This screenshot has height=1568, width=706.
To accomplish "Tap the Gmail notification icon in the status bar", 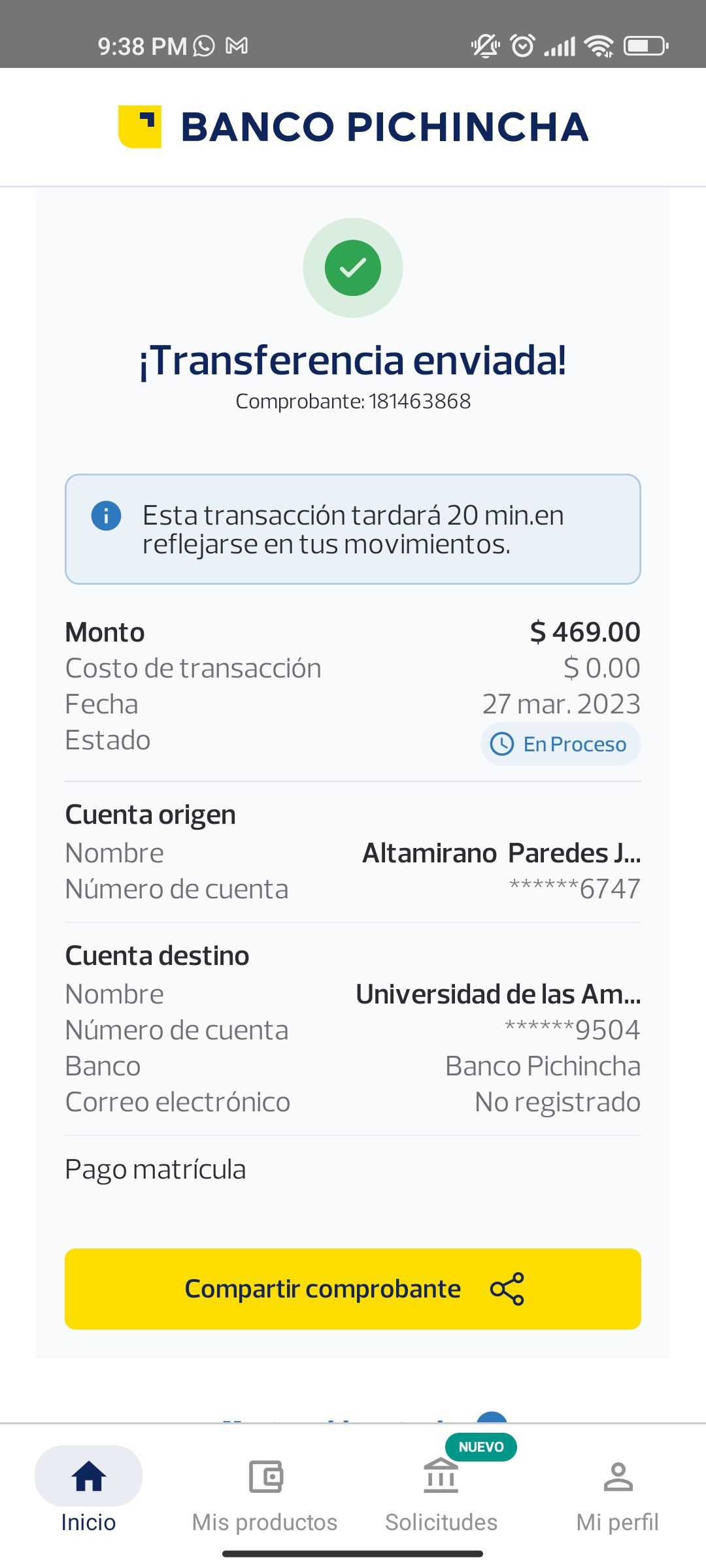I will (237, 46).
